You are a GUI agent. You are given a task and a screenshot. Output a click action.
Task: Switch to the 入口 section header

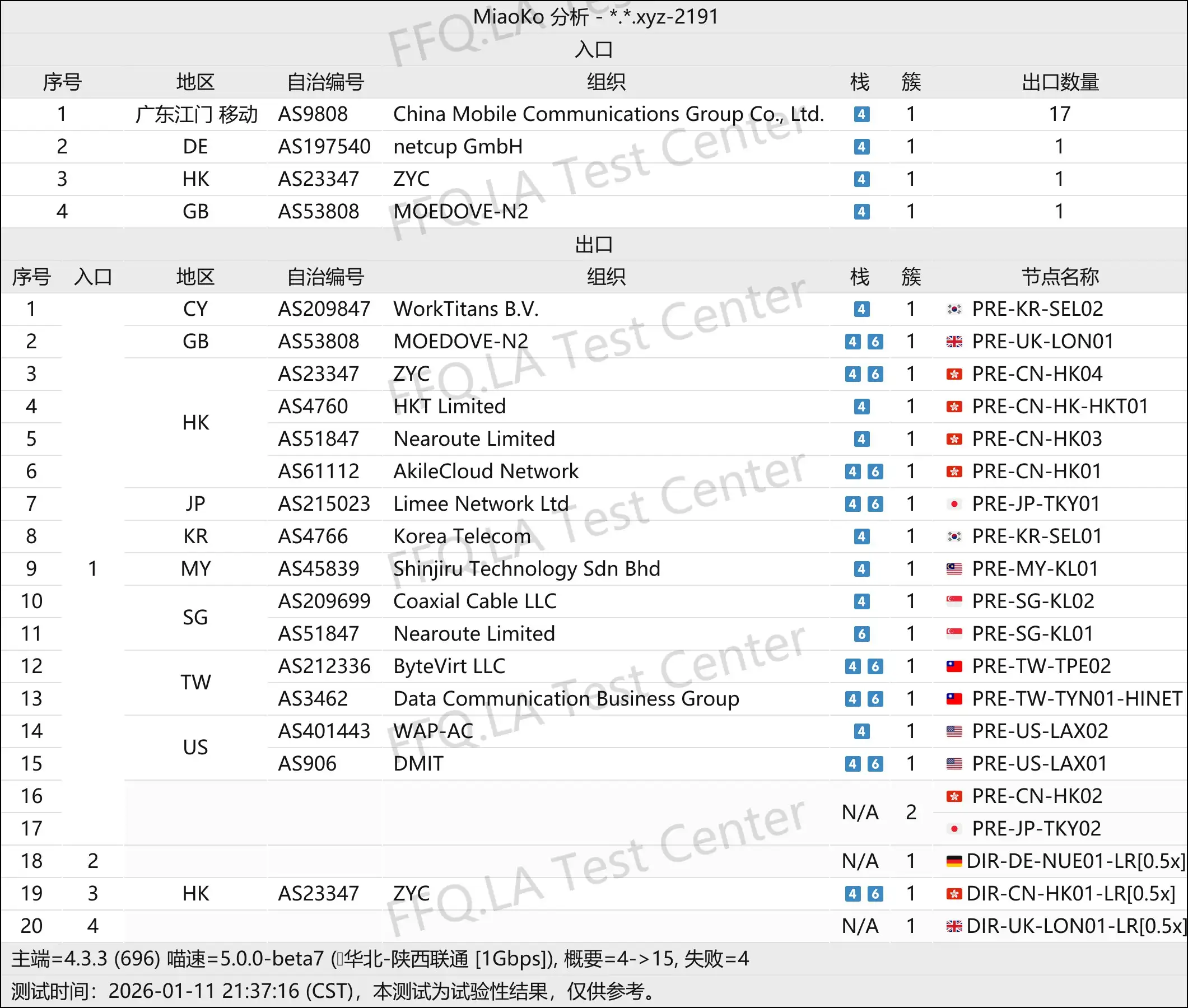(594, 49)
